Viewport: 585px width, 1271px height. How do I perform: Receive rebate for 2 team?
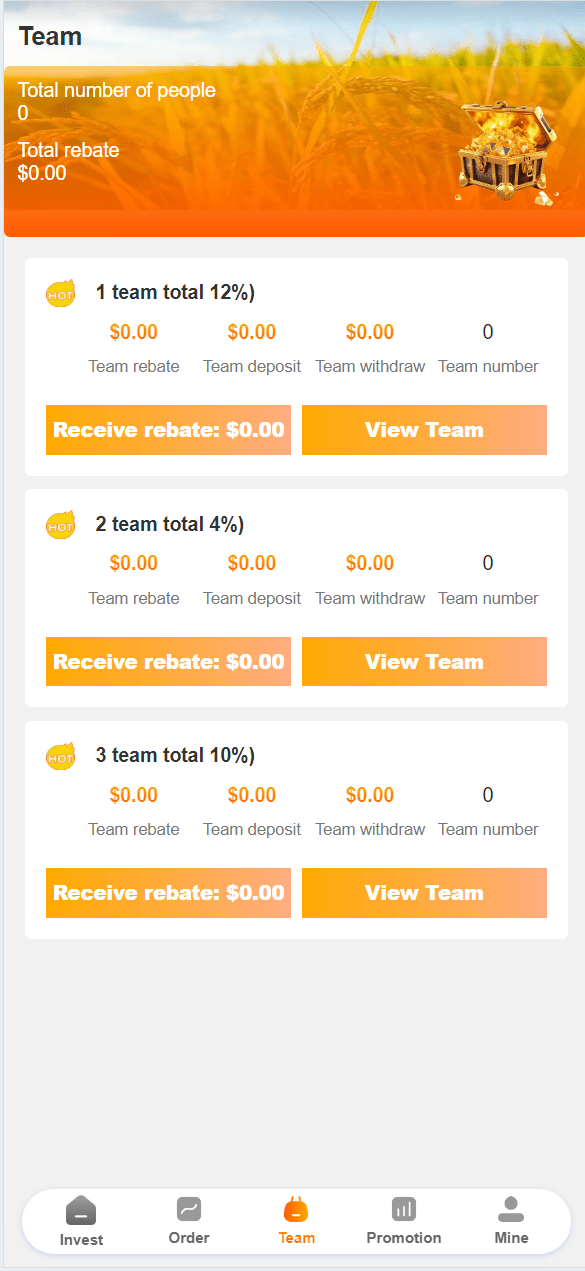168,662
